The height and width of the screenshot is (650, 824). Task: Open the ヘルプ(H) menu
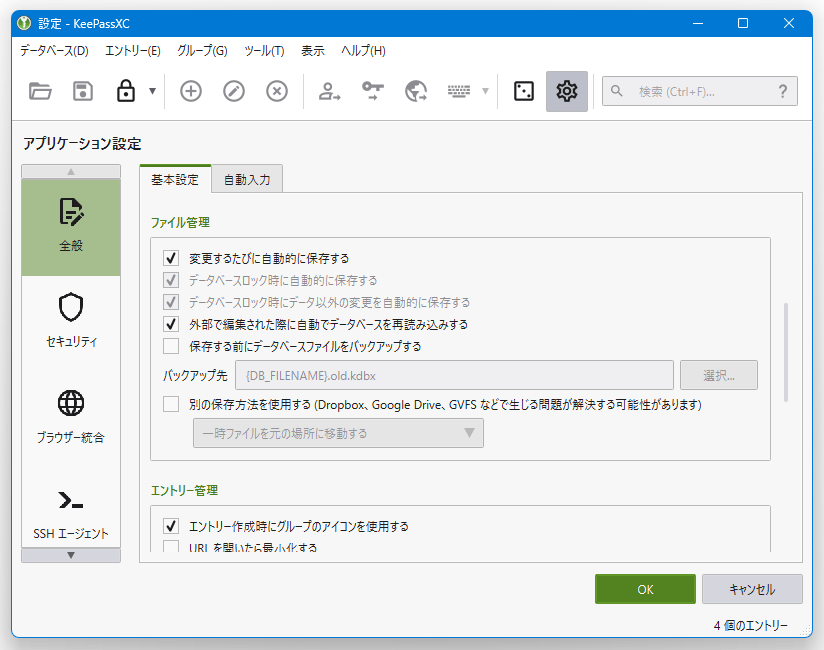point(363,50)
